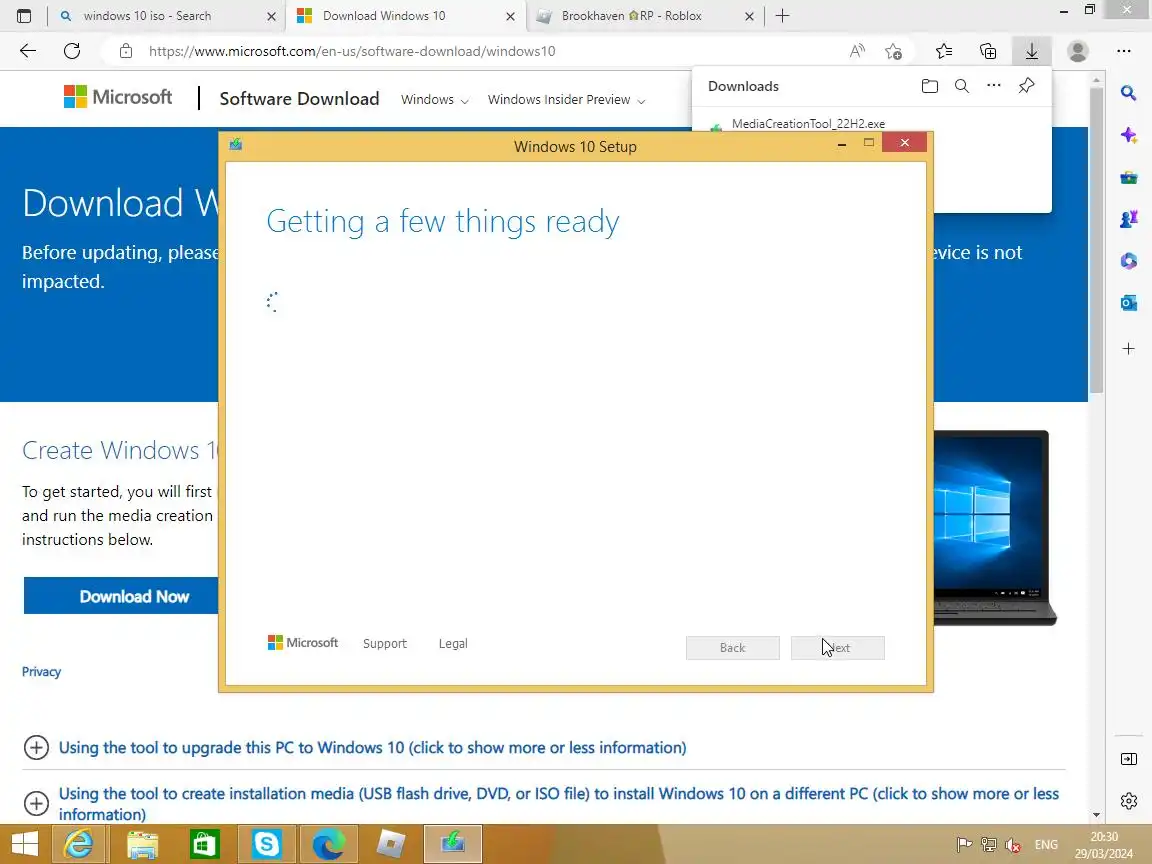Toggle the sidebar hide icon
Viewport: 1152px width, 864px height.
[1128, 759]
